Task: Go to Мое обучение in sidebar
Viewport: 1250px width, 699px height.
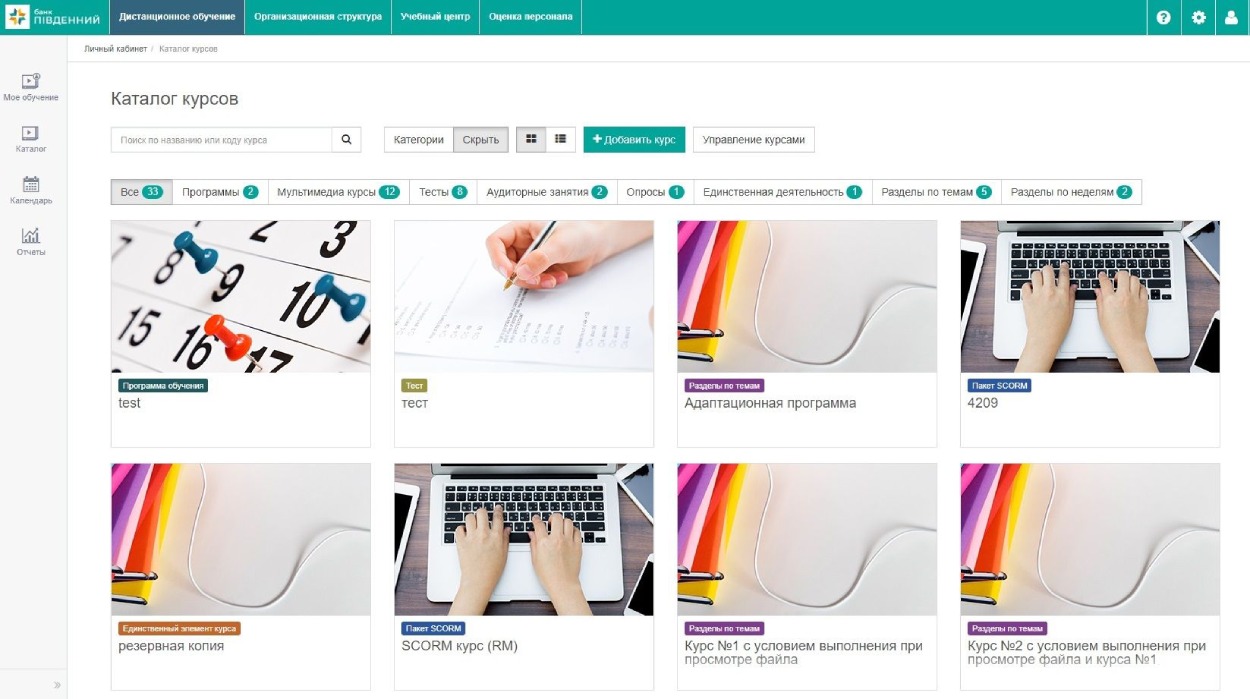Action: [x=31, y=87]
